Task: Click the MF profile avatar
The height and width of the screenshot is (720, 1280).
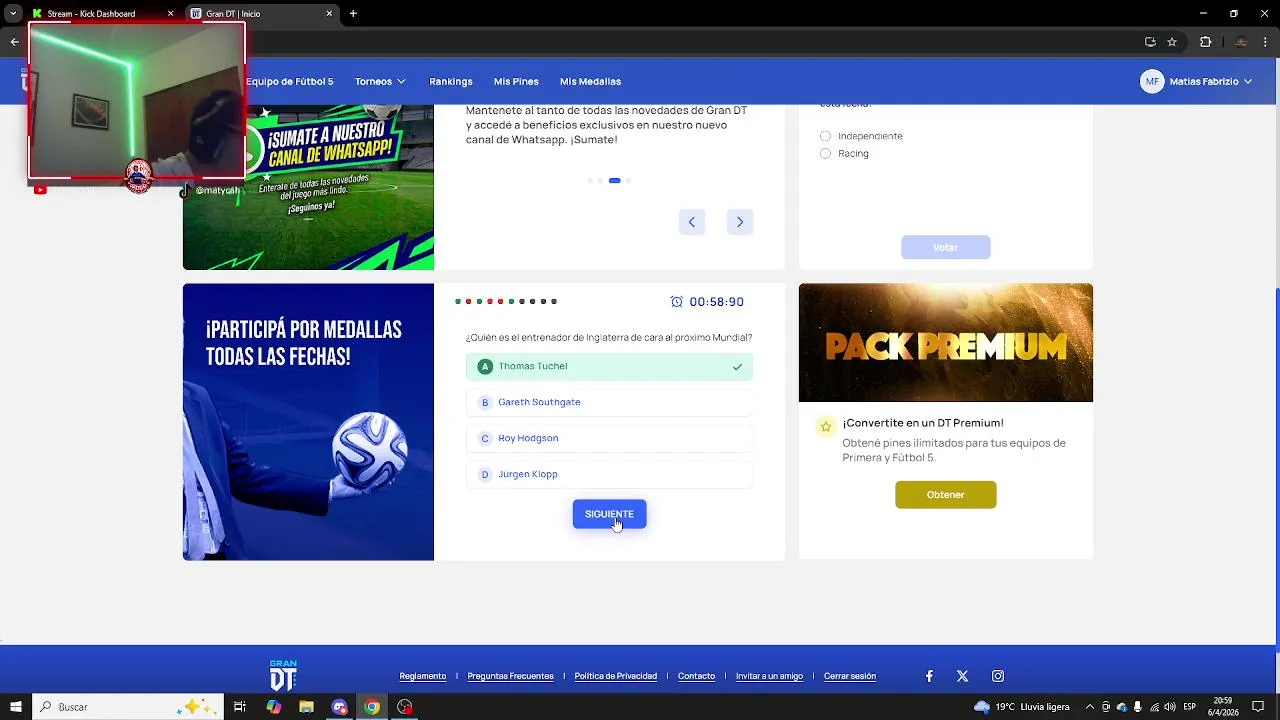Action: [1152, 81]
